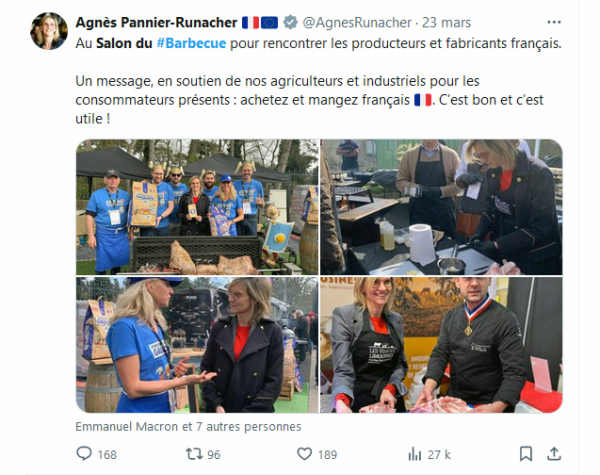The width and height of the screenshot is (600, 475).
Task: Share the tweet via upload icon
Action: tap(554, 454)
